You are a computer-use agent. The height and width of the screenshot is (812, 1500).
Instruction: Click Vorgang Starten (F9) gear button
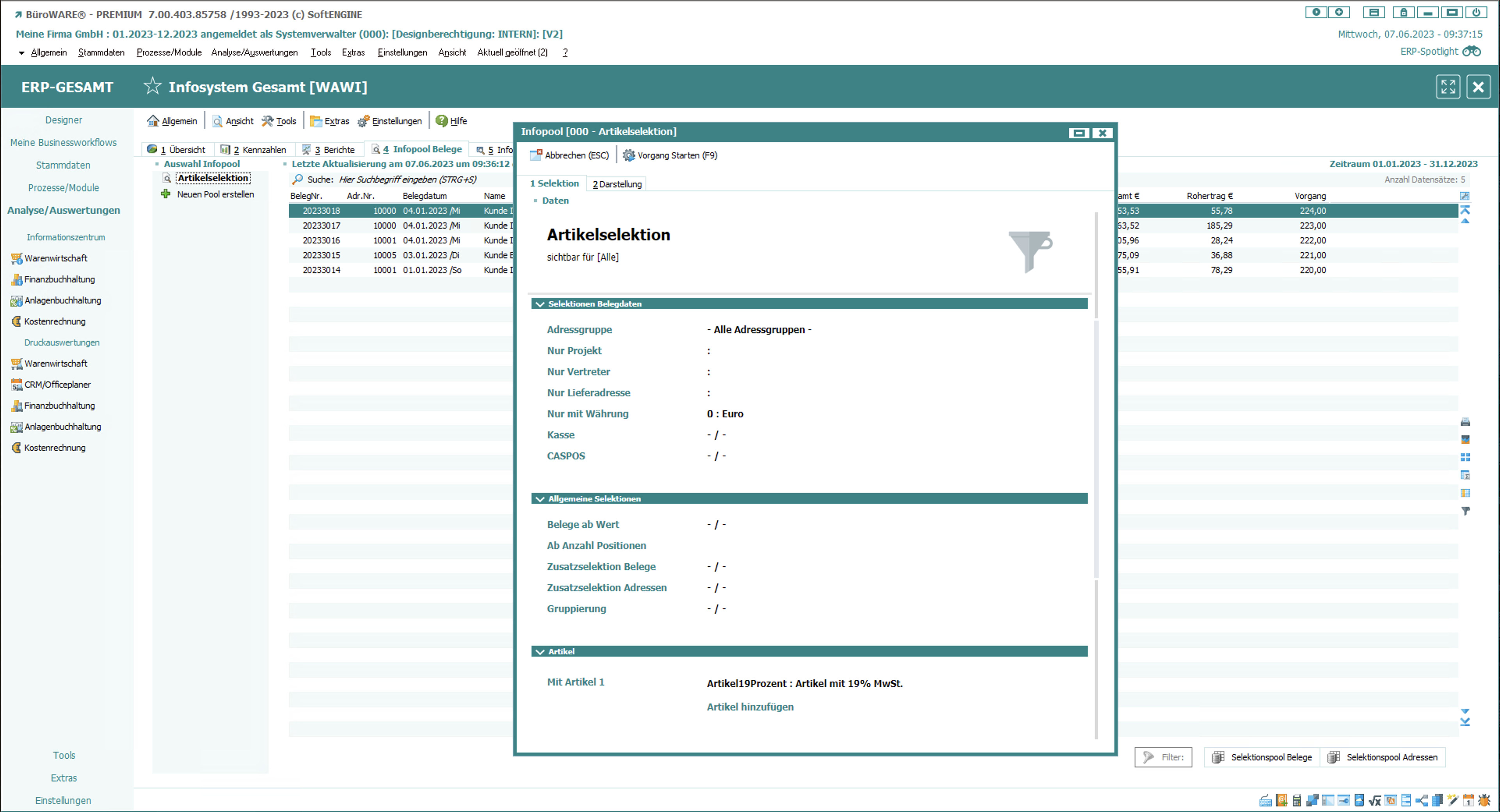click(x=670, y=155)
